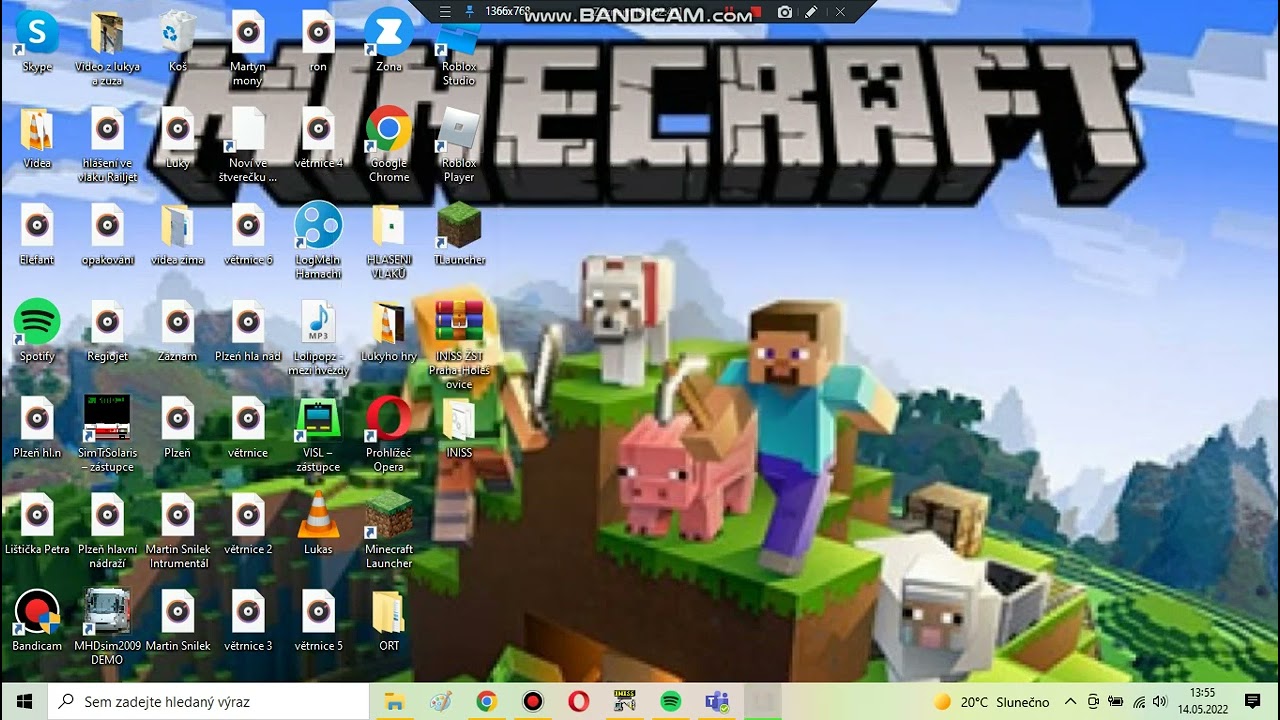Launch the "VISL – zástupce" shortcut
Screen dimensions: 1280x720
coord(318,433)
